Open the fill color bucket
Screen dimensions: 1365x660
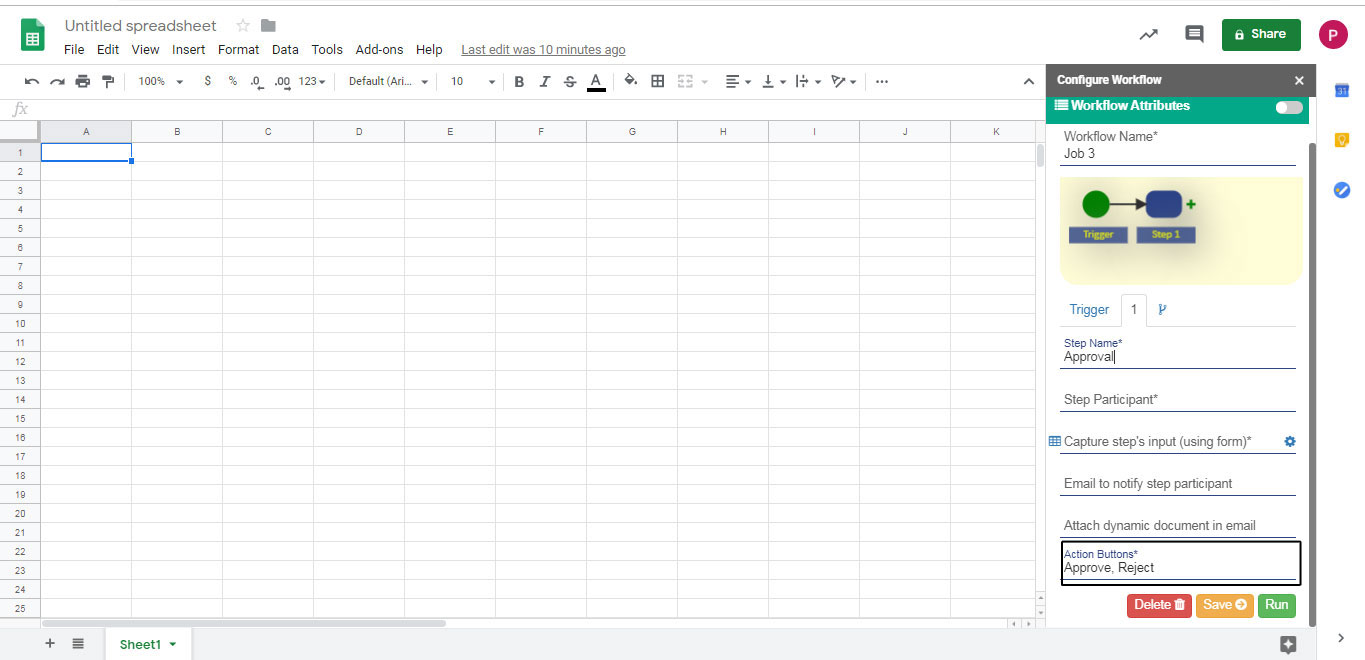[631, 81]
